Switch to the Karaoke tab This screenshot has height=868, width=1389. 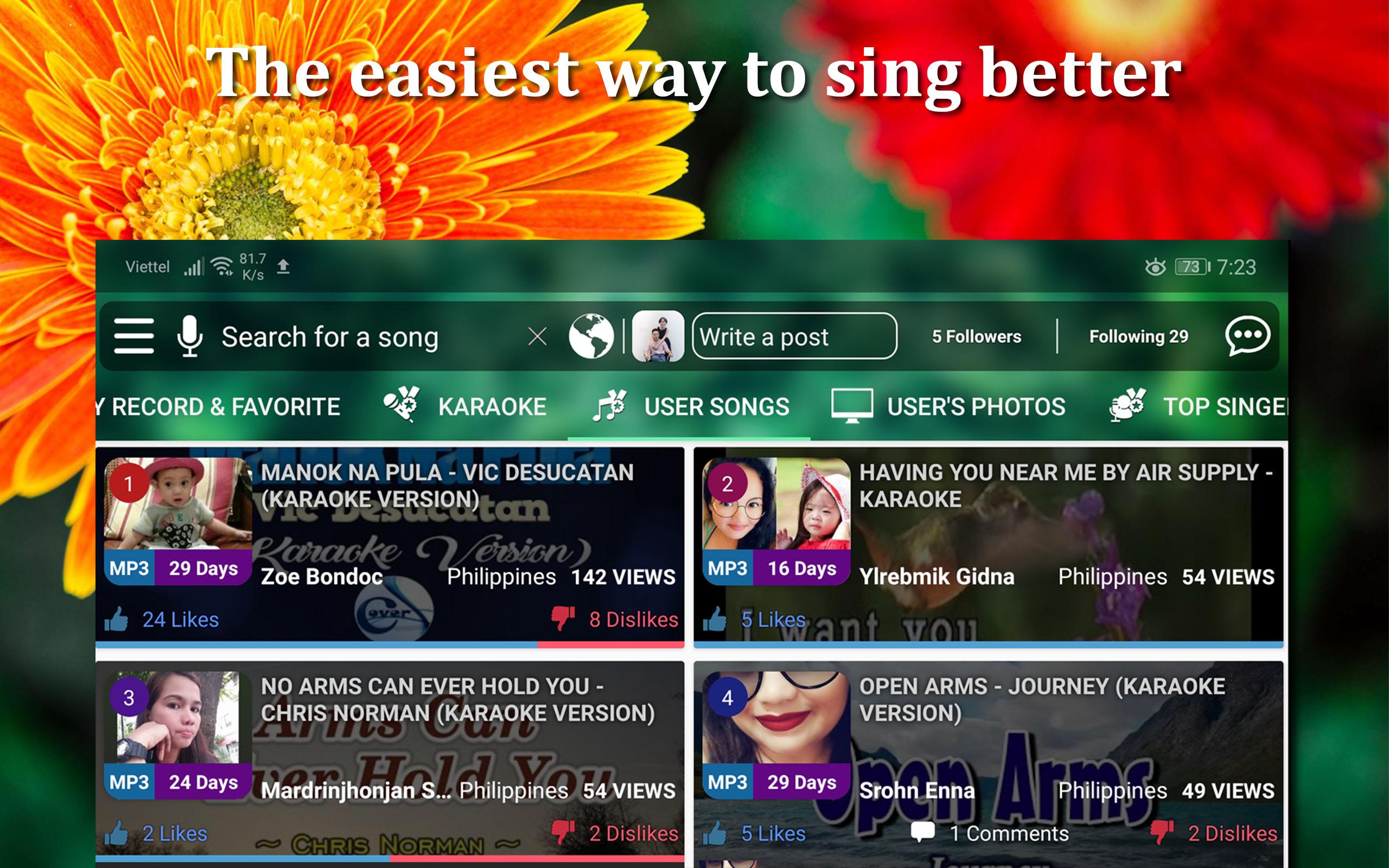[x=465, y=406]
